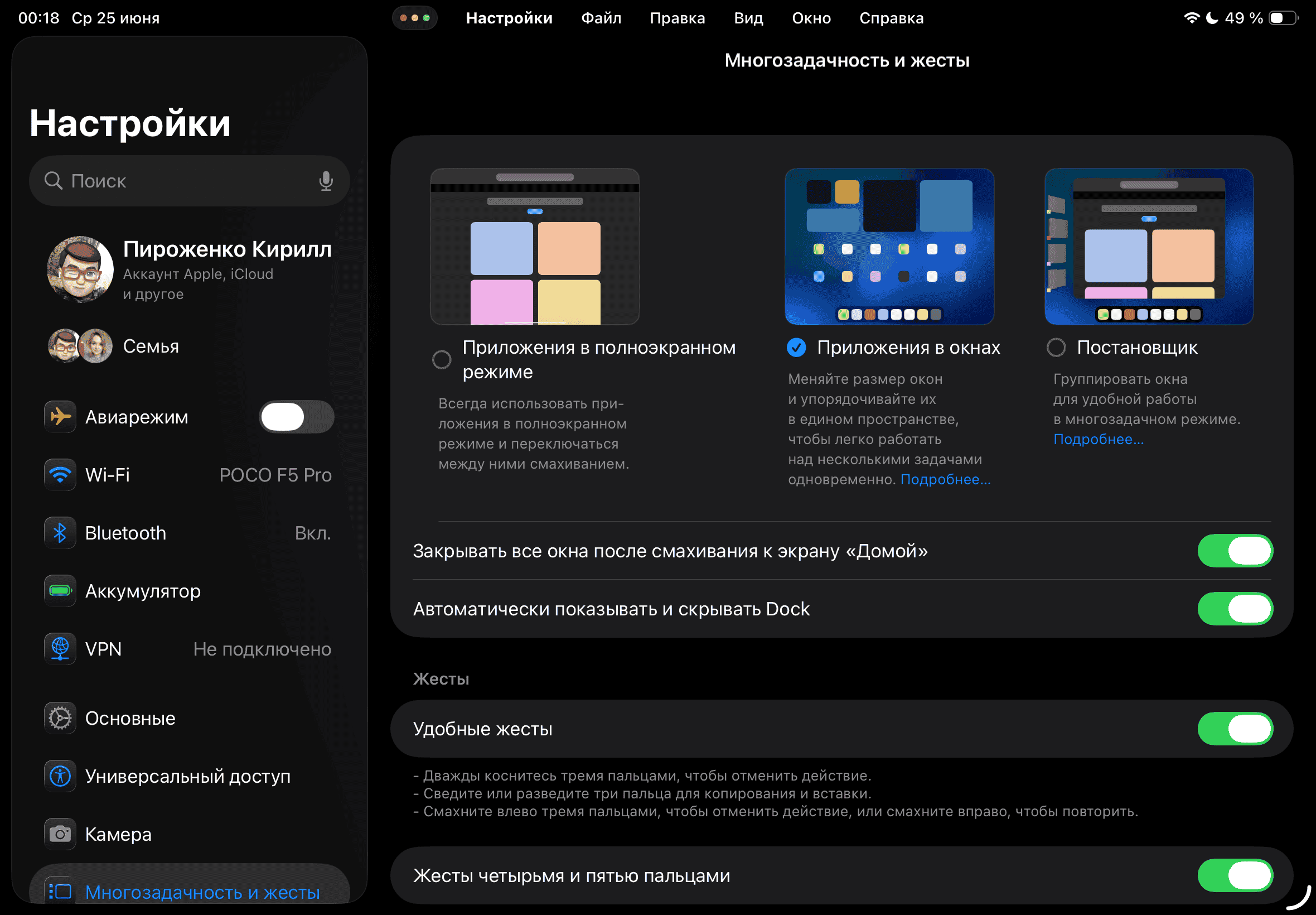Viewport: 1316px width, 915px height.
Task: Click Подробнее link under Приложения в окнах
Action: pos(945,479)
